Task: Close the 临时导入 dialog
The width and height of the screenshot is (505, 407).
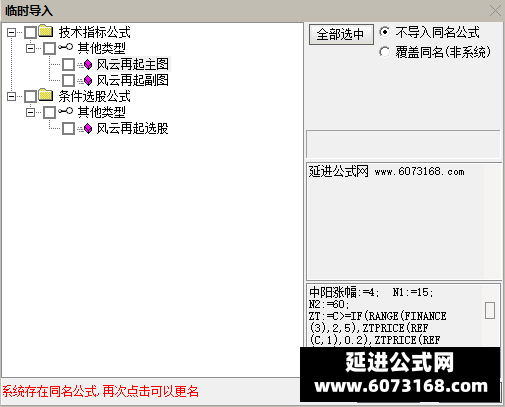Action: pos(495,11)
